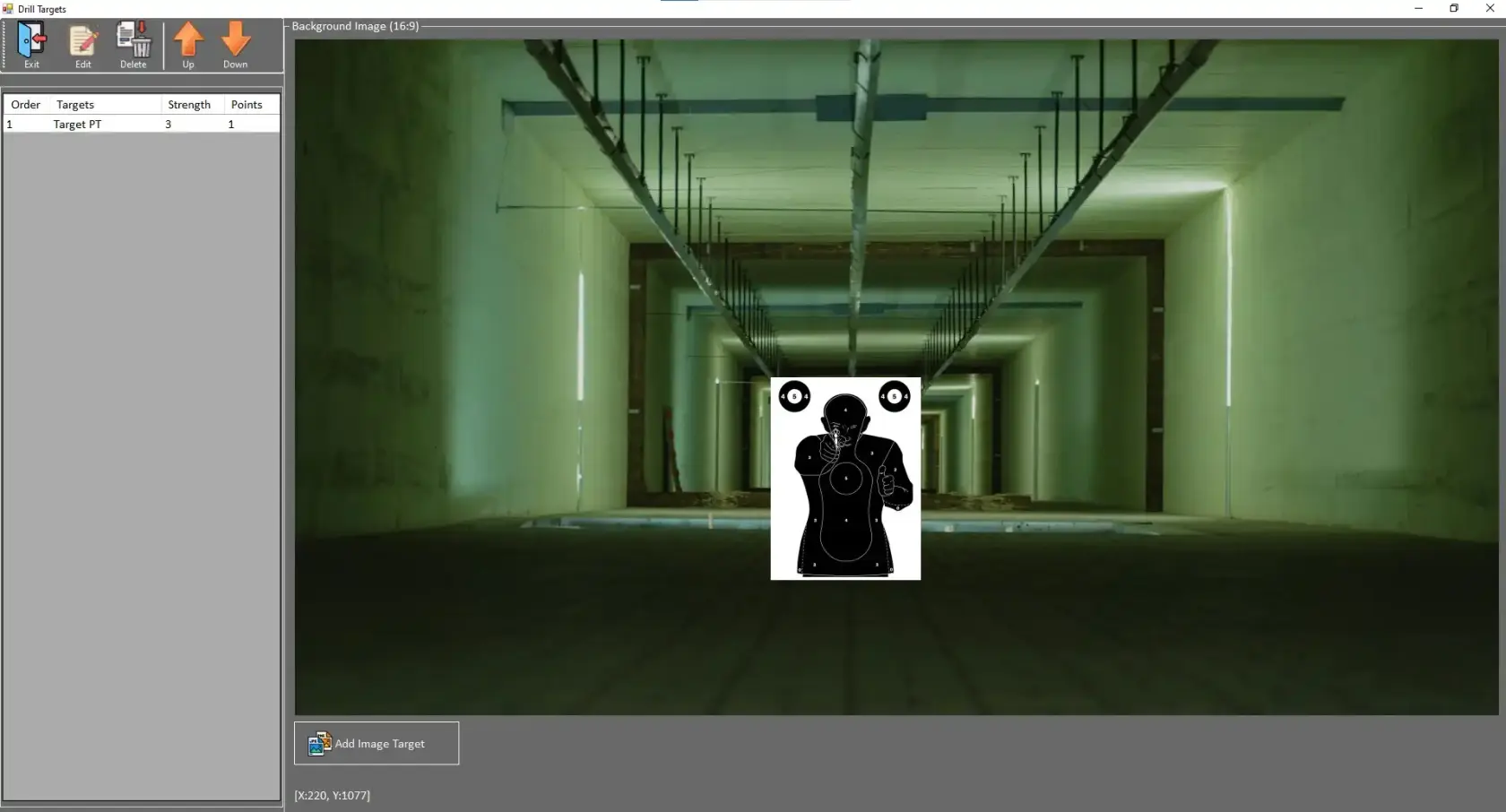Click the Targets column header
1506x812 pixels.
pyautogui.click(x=74, y=104)
